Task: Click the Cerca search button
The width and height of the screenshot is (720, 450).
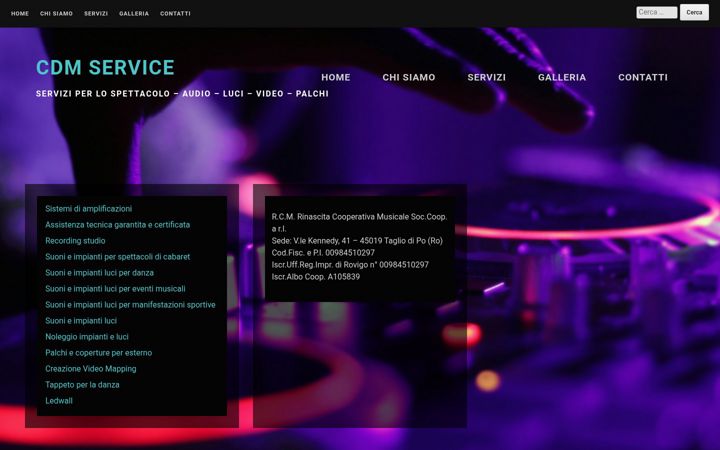Action: 694,12
